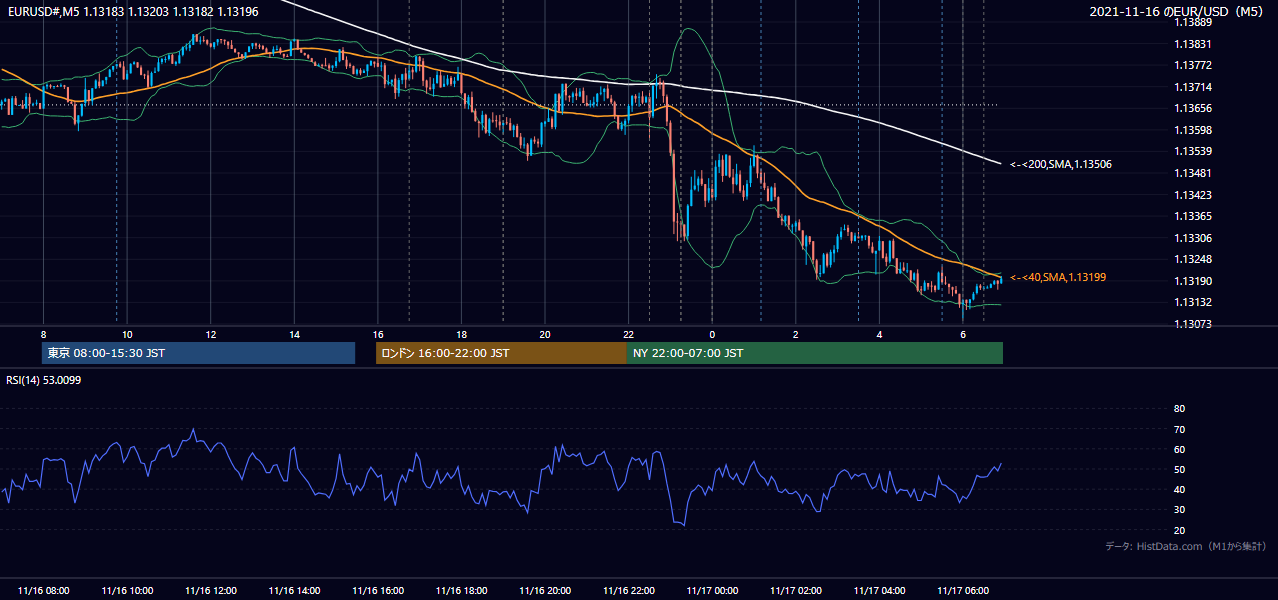Click price axis label 1.13190
This screenshot has width=1278, height=600.
(1193, 281)
